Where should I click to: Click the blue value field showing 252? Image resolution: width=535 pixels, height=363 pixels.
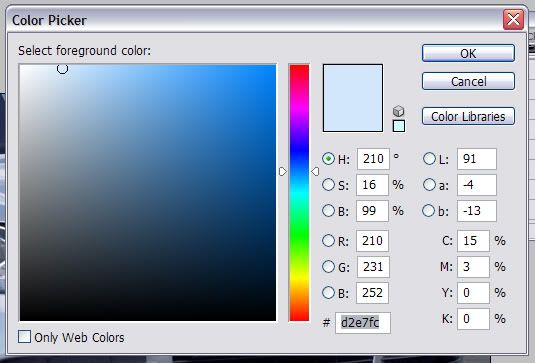(372, 293)
